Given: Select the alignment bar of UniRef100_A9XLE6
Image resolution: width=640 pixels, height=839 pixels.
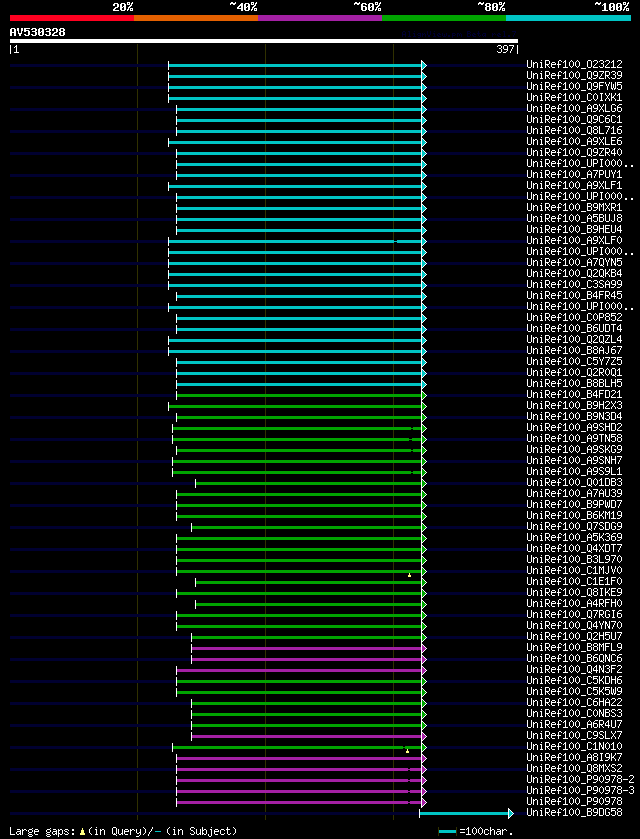Looking at the screenshot, I should (x=298, y=142).
